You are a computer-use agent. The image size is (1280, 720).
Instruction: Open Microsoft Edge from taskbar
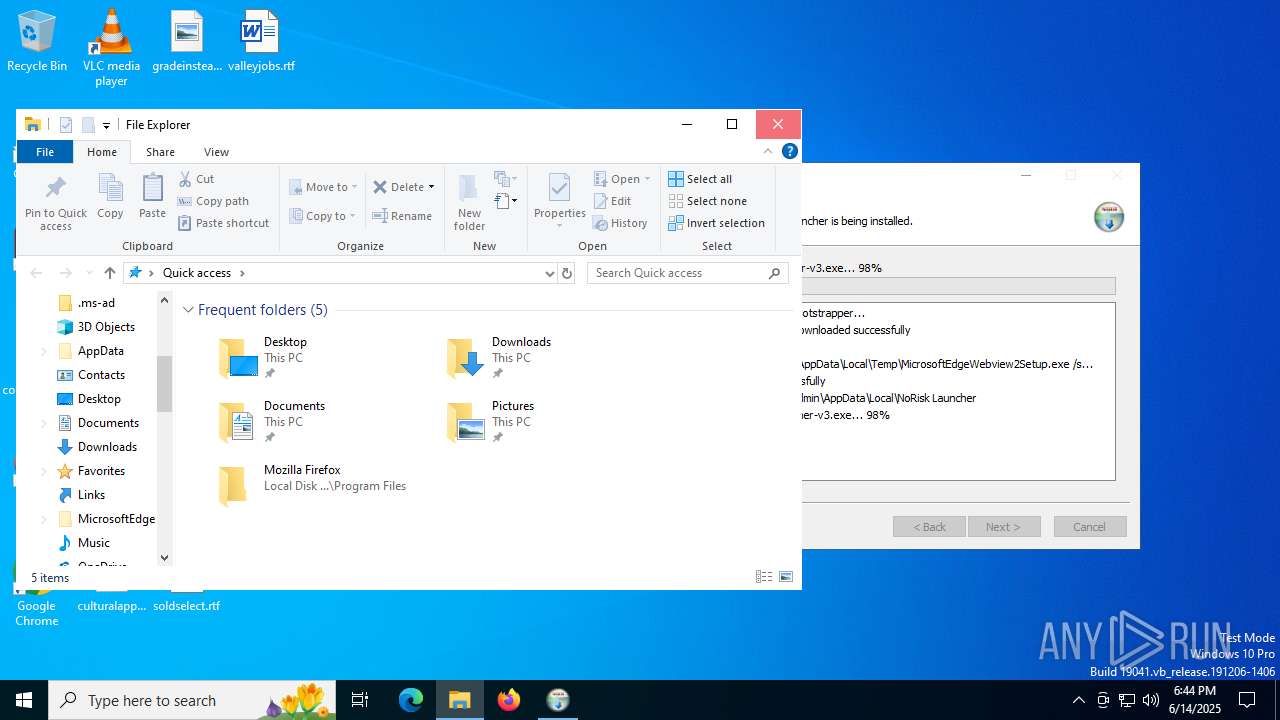pos(411,700)
